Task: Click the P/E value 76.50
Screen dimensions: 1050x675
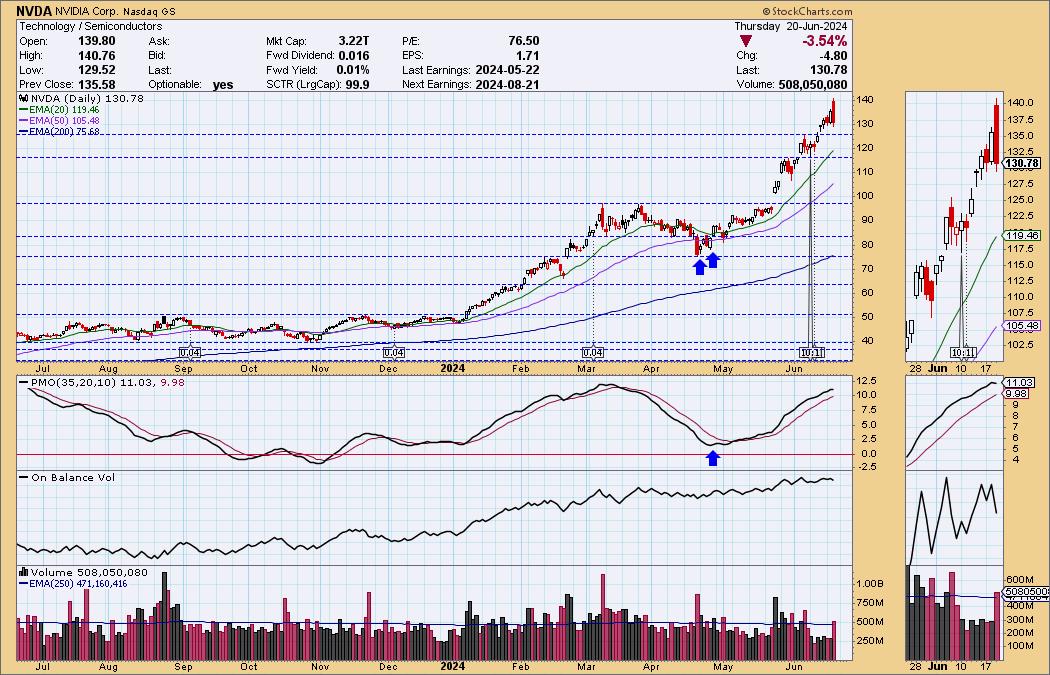Action: [523, 41]
